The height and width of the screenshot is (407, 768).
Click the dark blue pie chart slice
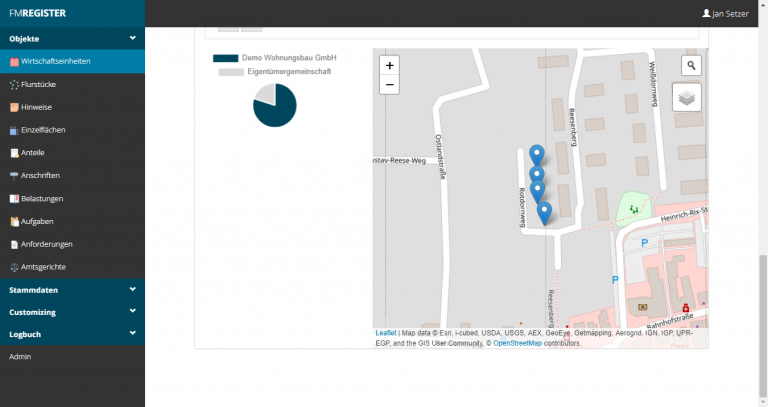click(x=277, y=110)
